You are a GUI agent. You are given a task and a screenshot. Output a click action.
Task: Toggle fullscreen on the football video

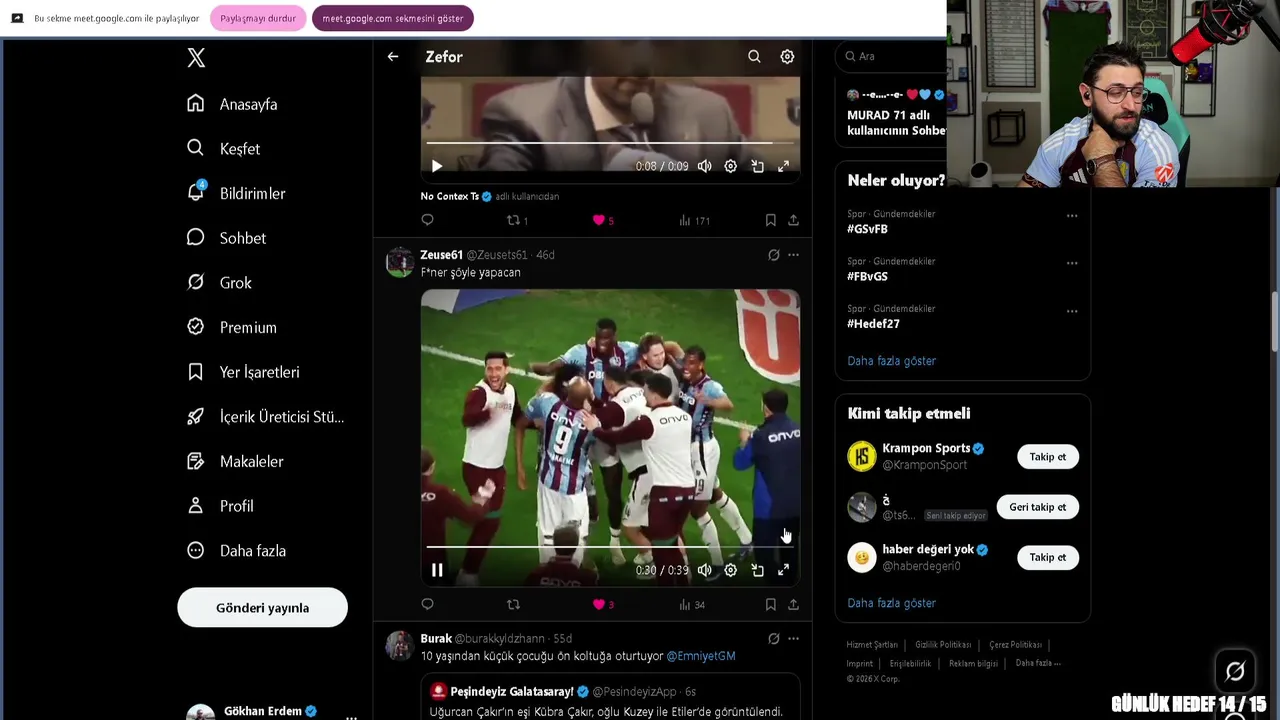click(784, 570)
